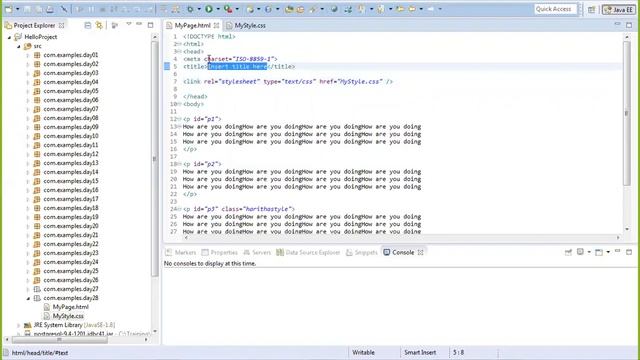Open the Servers tab
The image size is (640, 360).
point(257,253)
